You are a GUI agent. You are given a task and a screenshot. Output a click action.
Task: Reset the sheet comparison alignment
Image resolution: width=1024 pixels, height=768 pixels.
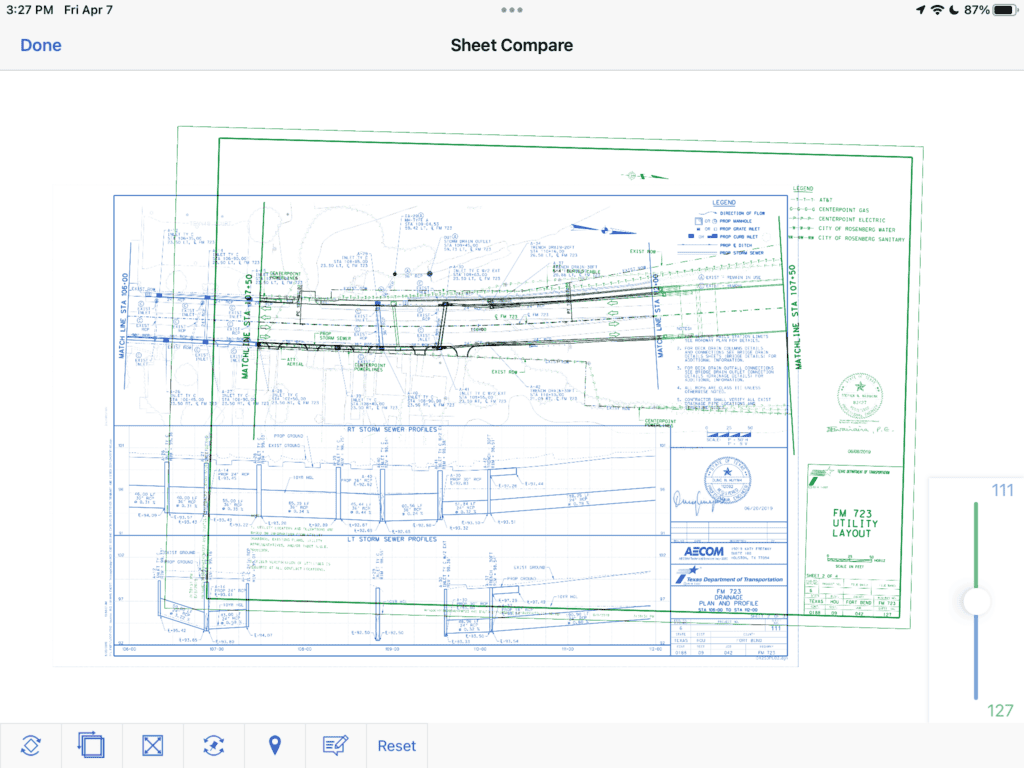click(x=396, y=745)
